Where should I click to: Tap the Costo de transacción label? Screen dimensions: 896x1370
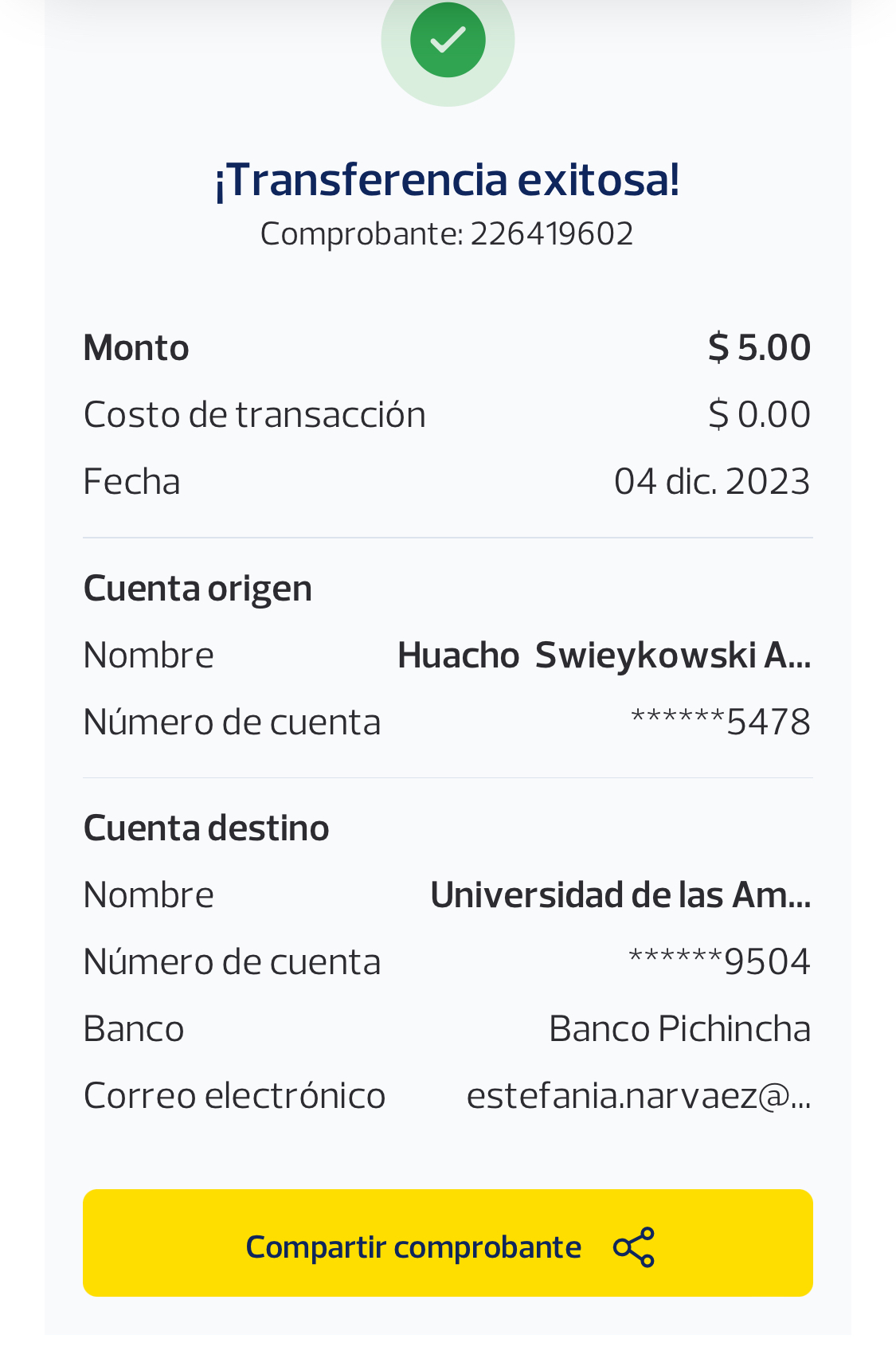point(254,415)
